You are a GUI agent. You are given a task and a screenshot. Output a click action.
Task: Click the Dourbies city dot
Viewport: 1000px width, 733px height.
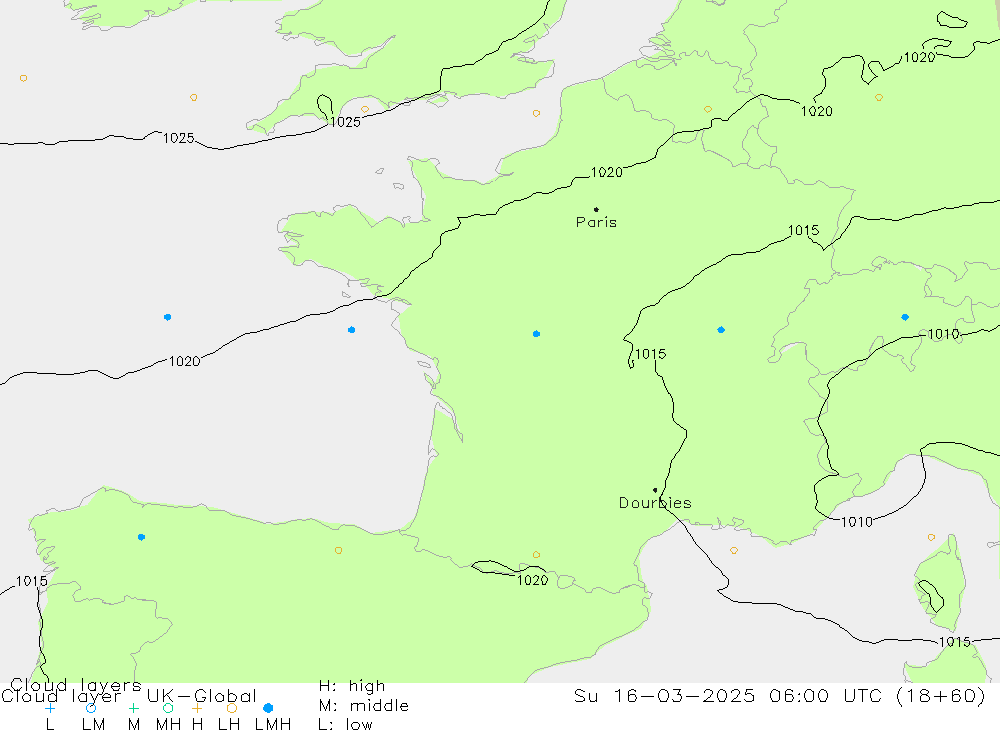pyautogui.click(x=655, y=490)
